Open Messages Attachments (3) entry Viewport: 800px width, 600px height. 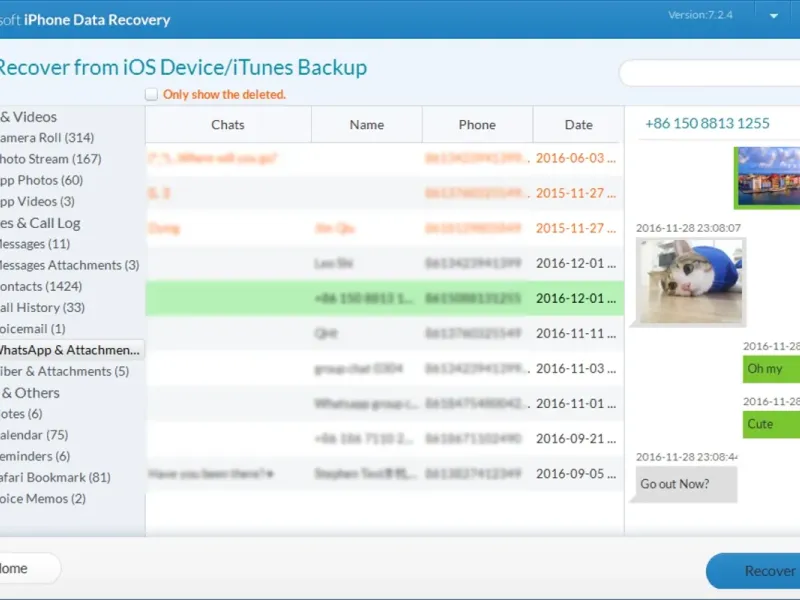(69, 265)
